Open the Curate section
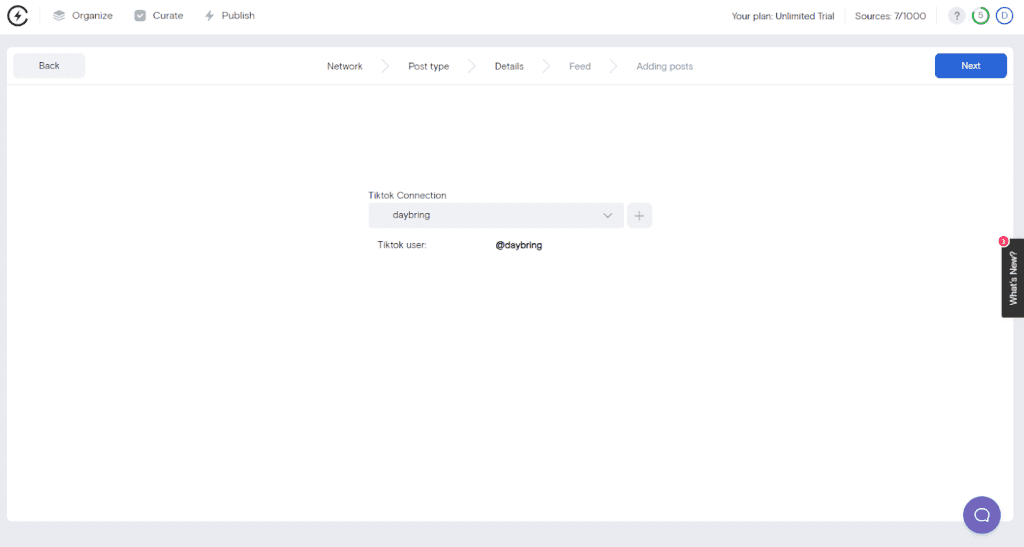 click(159, 16)
